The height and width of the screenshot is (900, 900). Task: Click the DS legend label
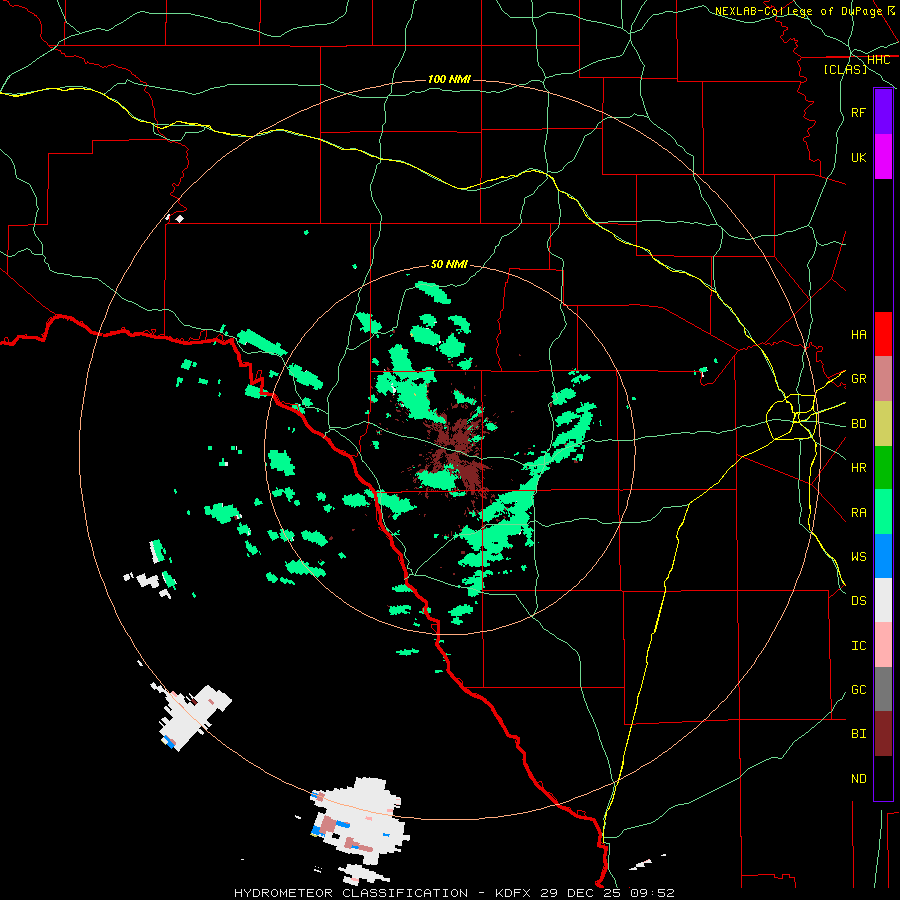point(858,601)
